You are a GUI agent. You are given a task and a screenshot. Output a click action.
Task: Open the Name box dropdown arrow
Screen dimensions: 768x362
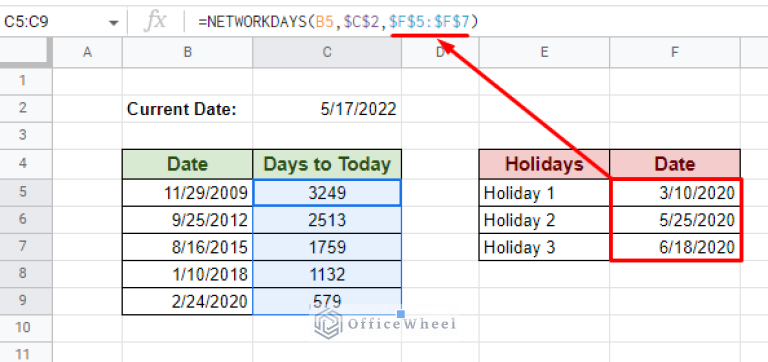[114, 23]
